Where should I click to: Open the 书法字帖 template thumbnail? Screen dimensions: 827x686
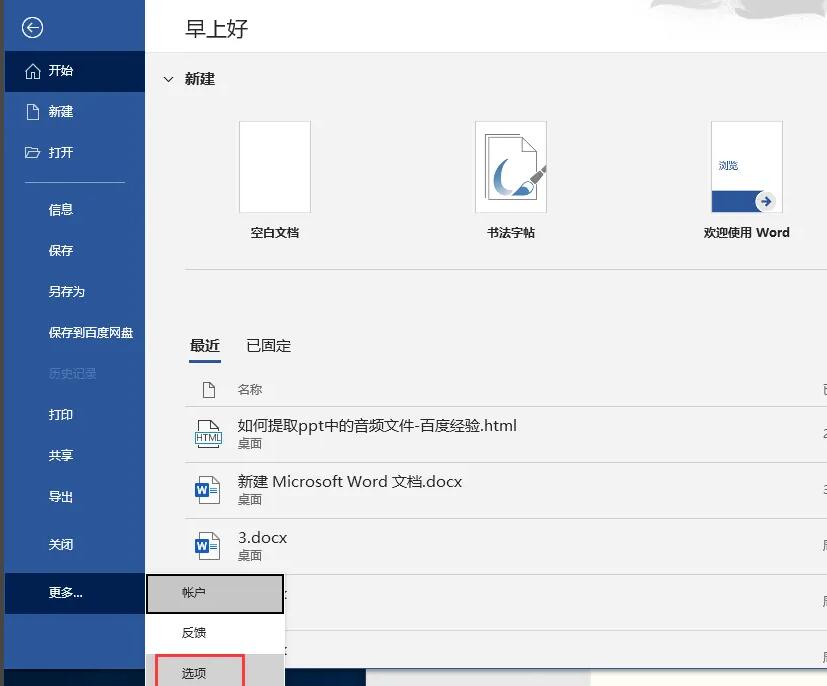click(511, 167)
